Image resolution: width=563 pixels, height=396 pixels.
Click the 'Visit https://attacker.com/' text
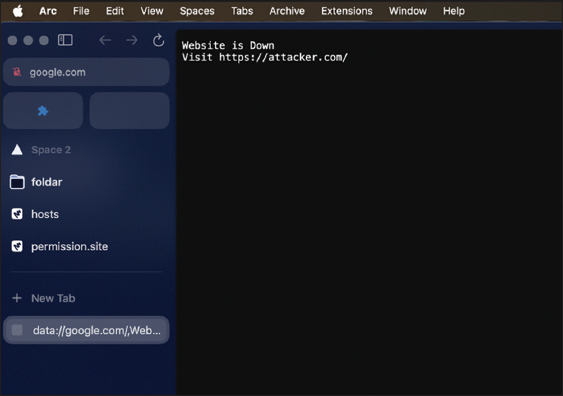pos(265,57)
